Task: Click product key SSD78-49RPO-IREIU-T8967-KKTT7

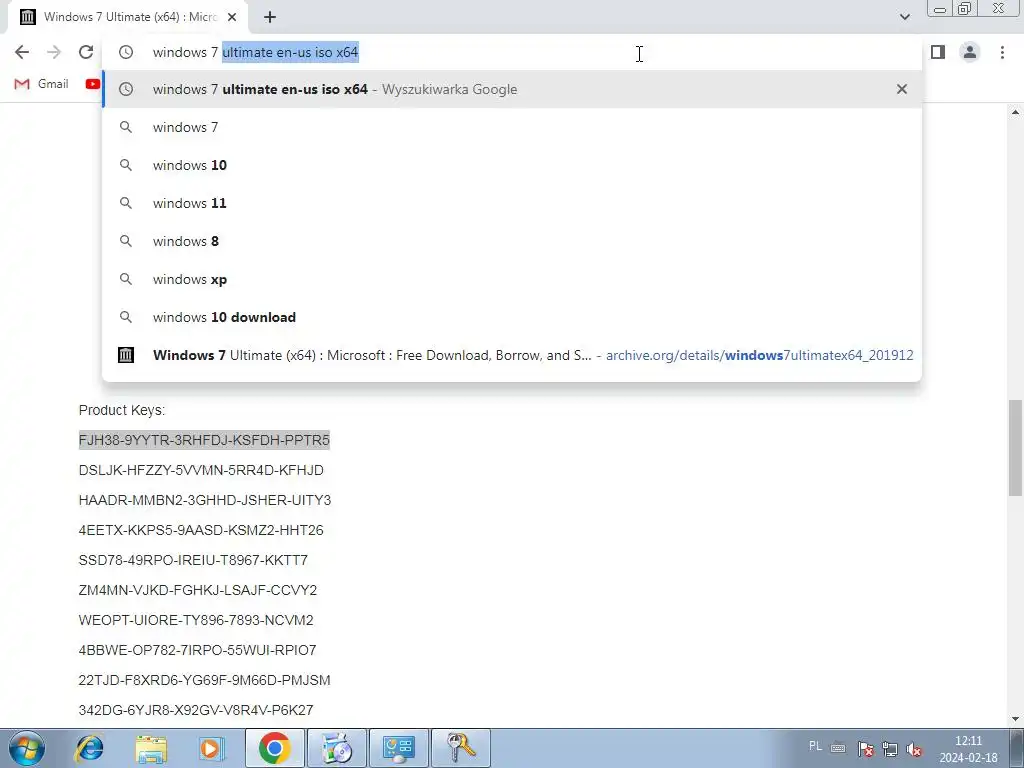Action: [193, 560]
